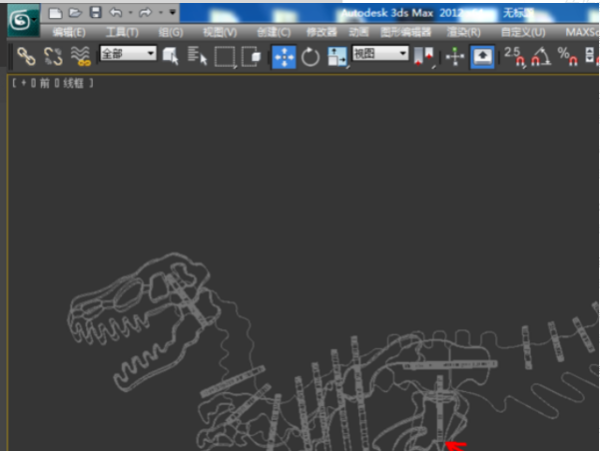Image resolution: width=600 pixels, height=451 pixels.
Task: Click the 前 viewport view label
Action: click(x=44, y=83)
